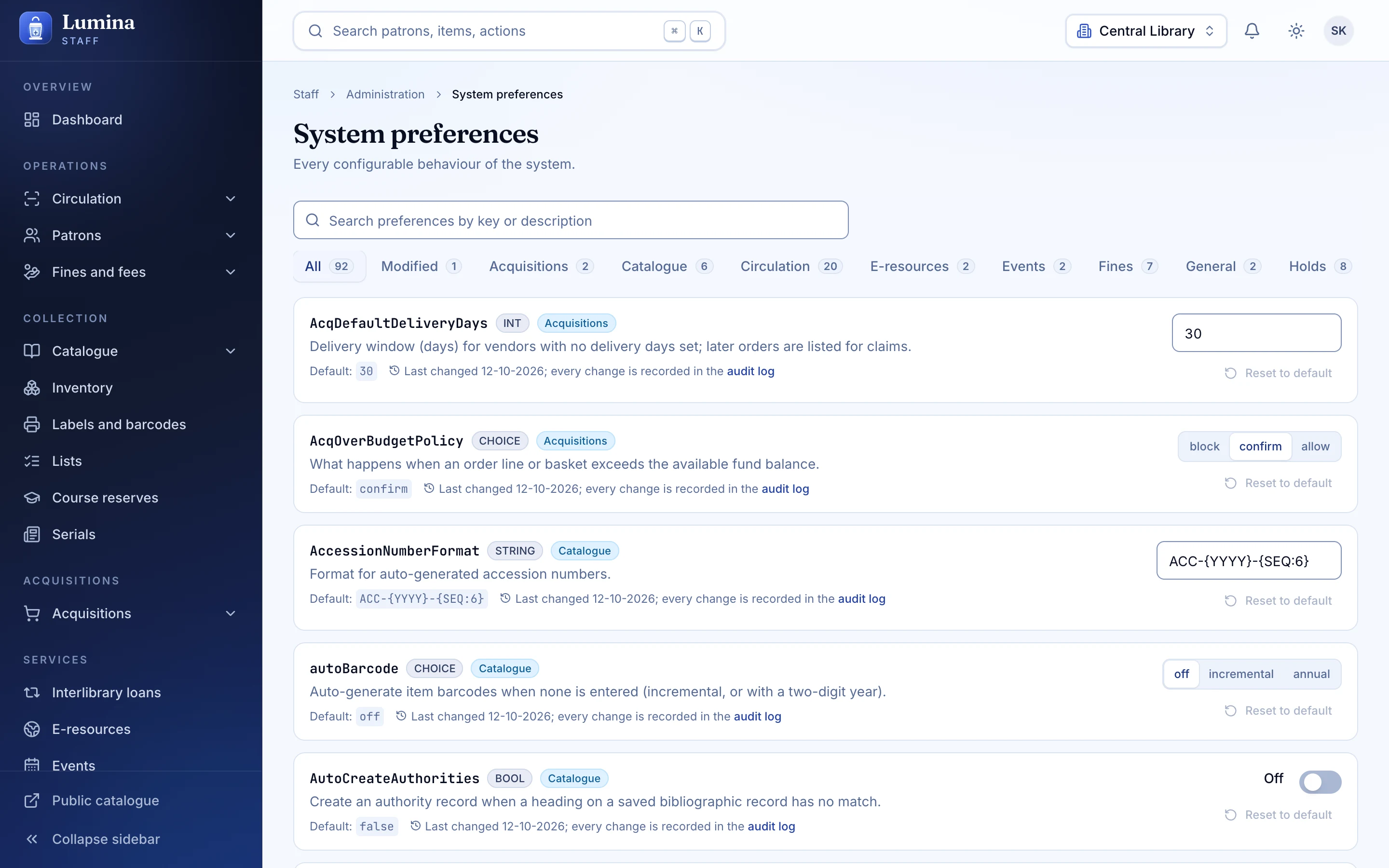Expand the Fines and fees menu
1389x868 pixels.
[131, 272]
